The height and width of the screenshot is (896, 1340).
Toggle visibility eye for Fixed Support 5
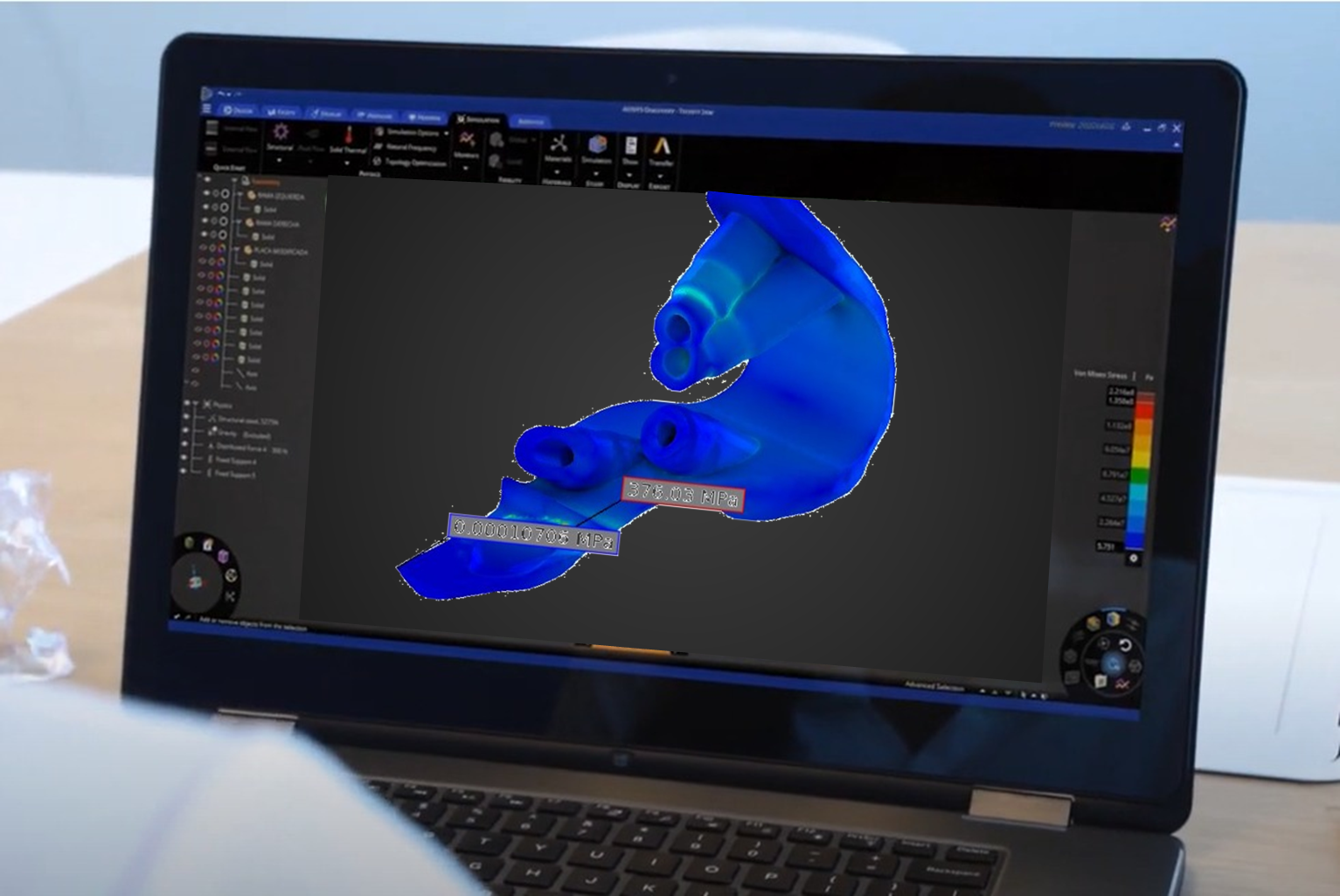coord(183,472)
